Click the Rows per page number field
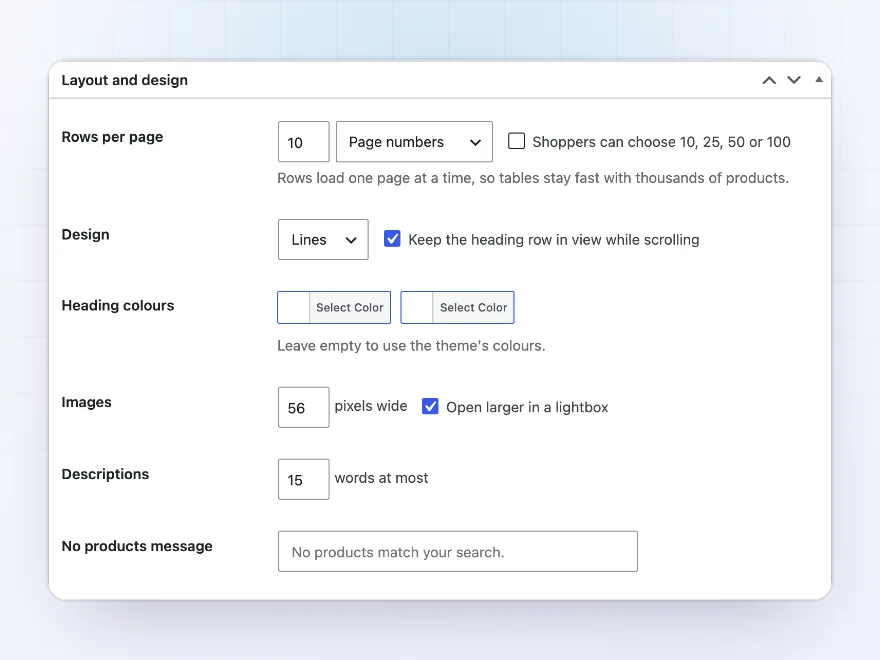The width and height of the screenshot is (880, 660). tap(304, 142)
